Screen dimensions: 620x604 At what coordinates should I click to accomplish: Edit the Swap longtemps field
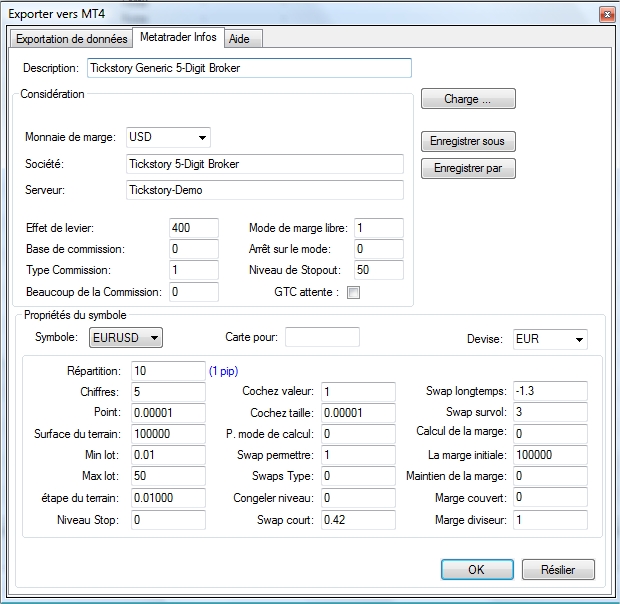click(548, 391)
